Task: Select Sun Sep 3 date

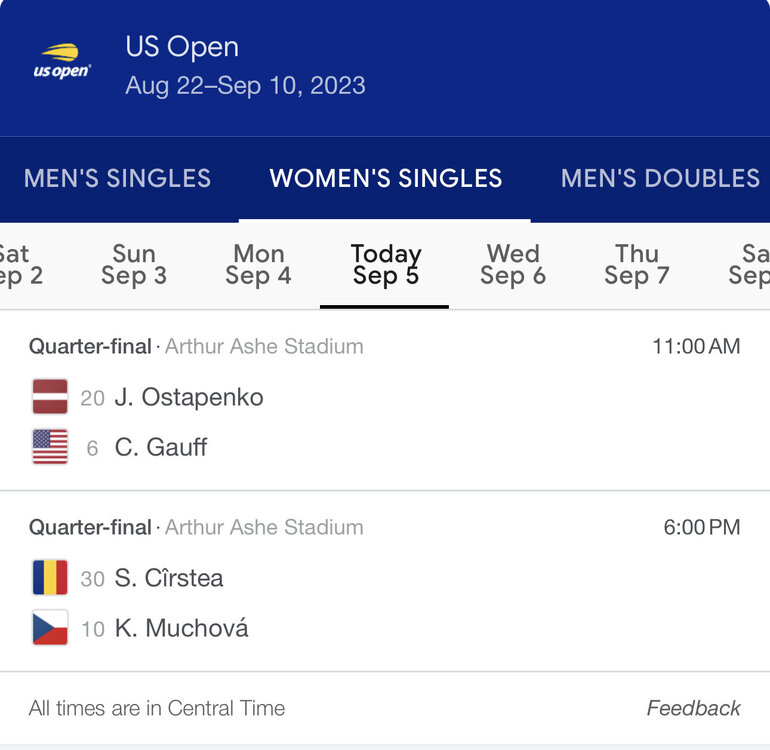Action: pyautogui.click(x=133, y=265)
